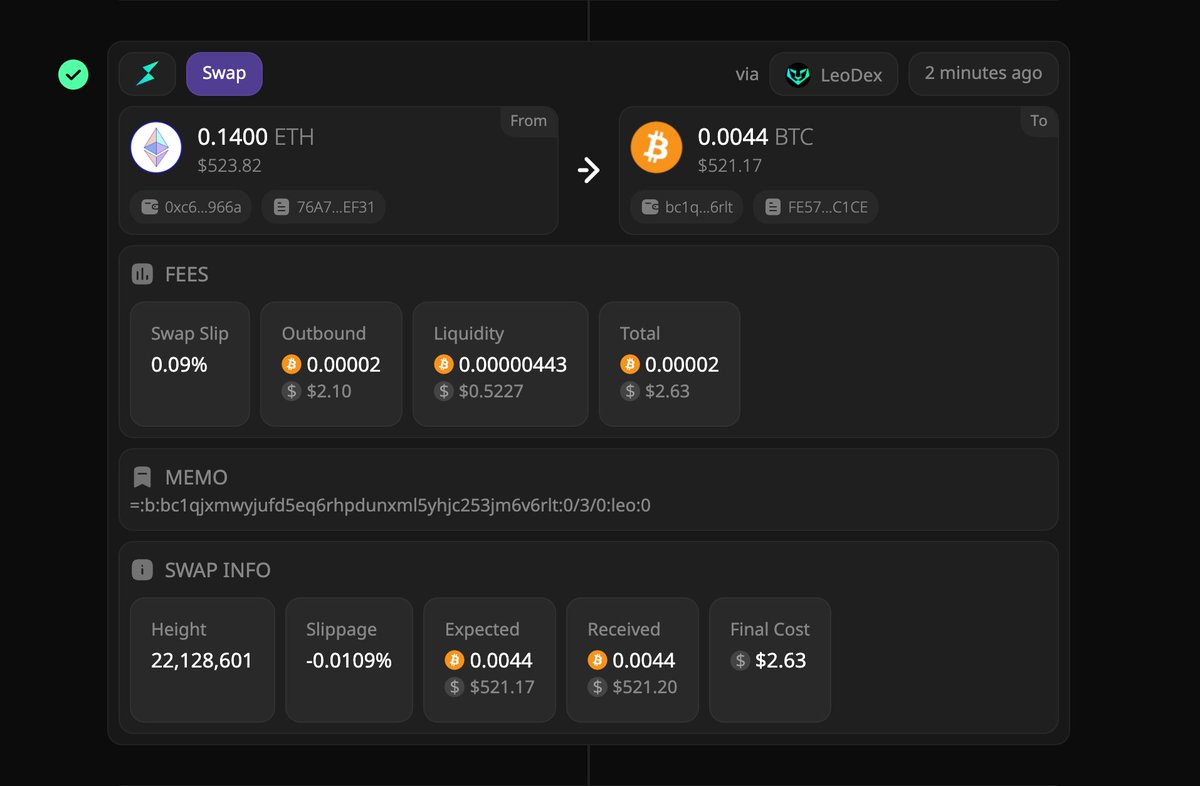Click the green lightning protocol icon beside Swap
Viewport: 1200px width, 786px height.
147,73
